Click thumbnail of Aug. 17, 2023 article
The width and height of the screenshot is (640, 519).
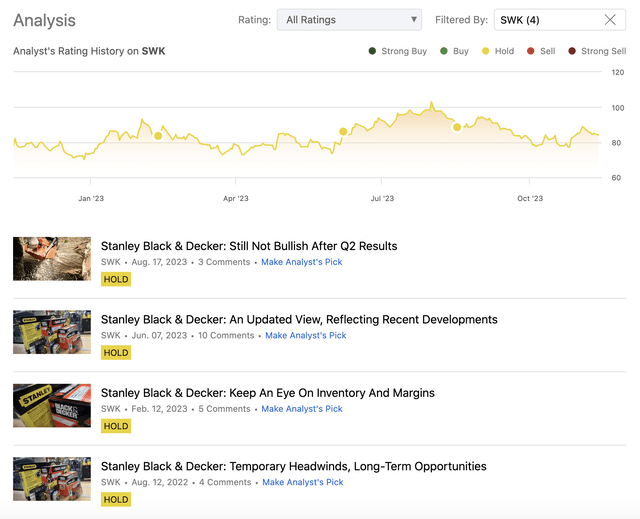(x=52, y=259)
